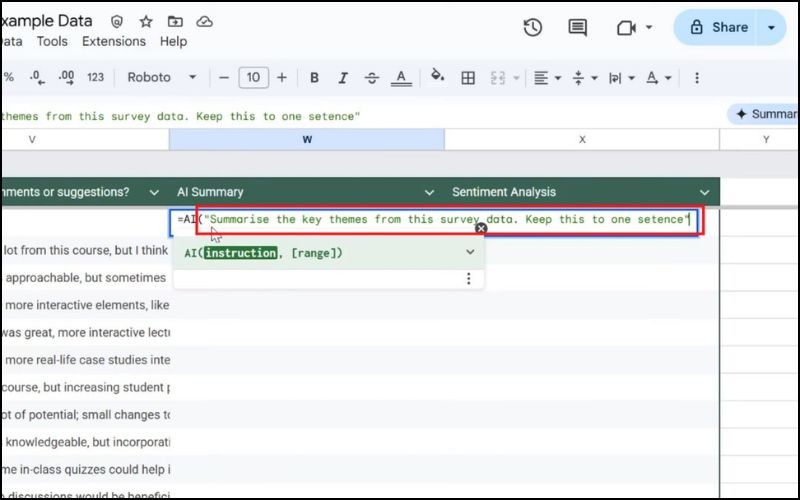Close the formula help popup
This screenshot has height=500, width=800.
481,229
